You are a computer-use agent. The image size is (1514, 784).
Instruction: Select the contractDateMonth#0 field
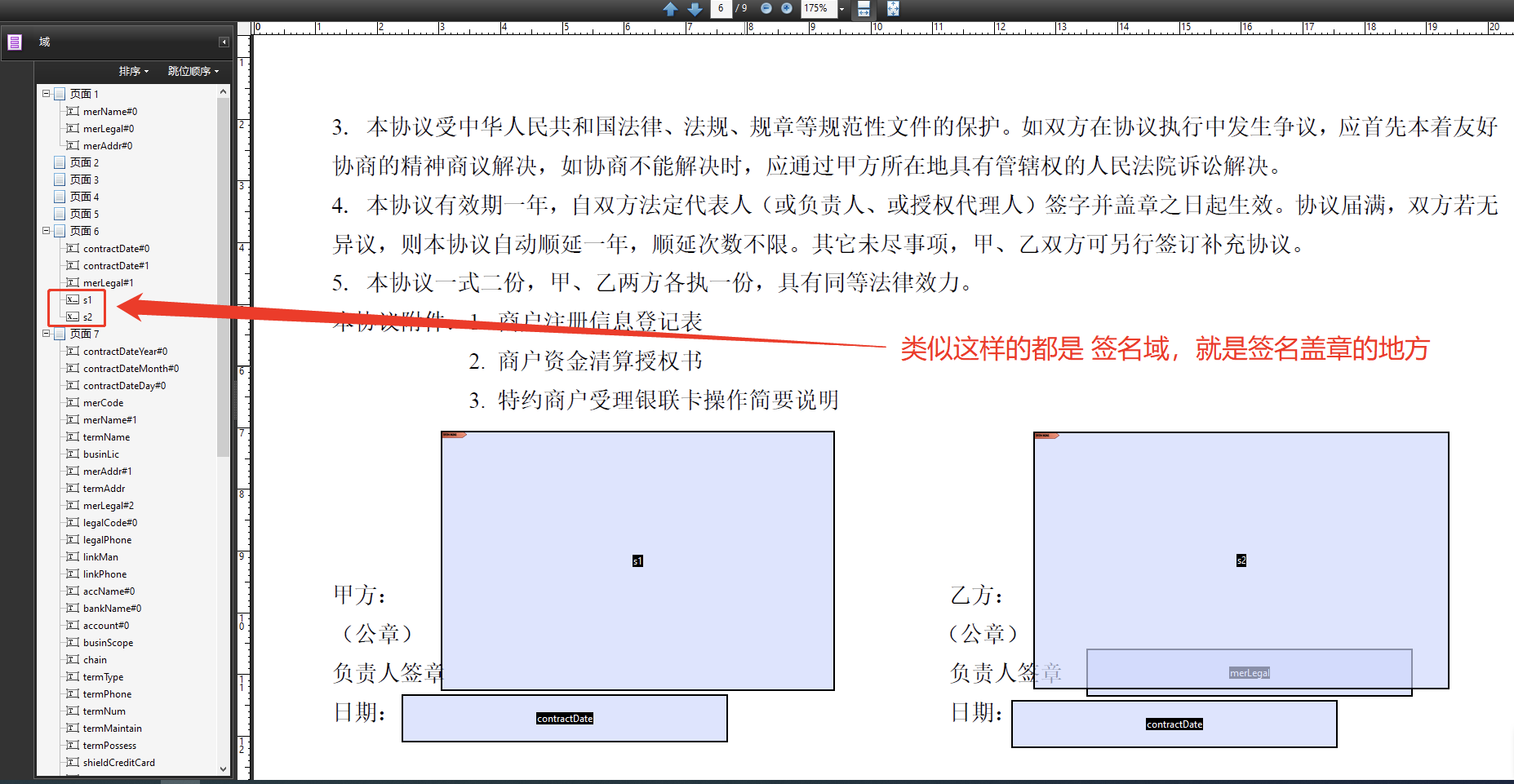tap(131, 369)
